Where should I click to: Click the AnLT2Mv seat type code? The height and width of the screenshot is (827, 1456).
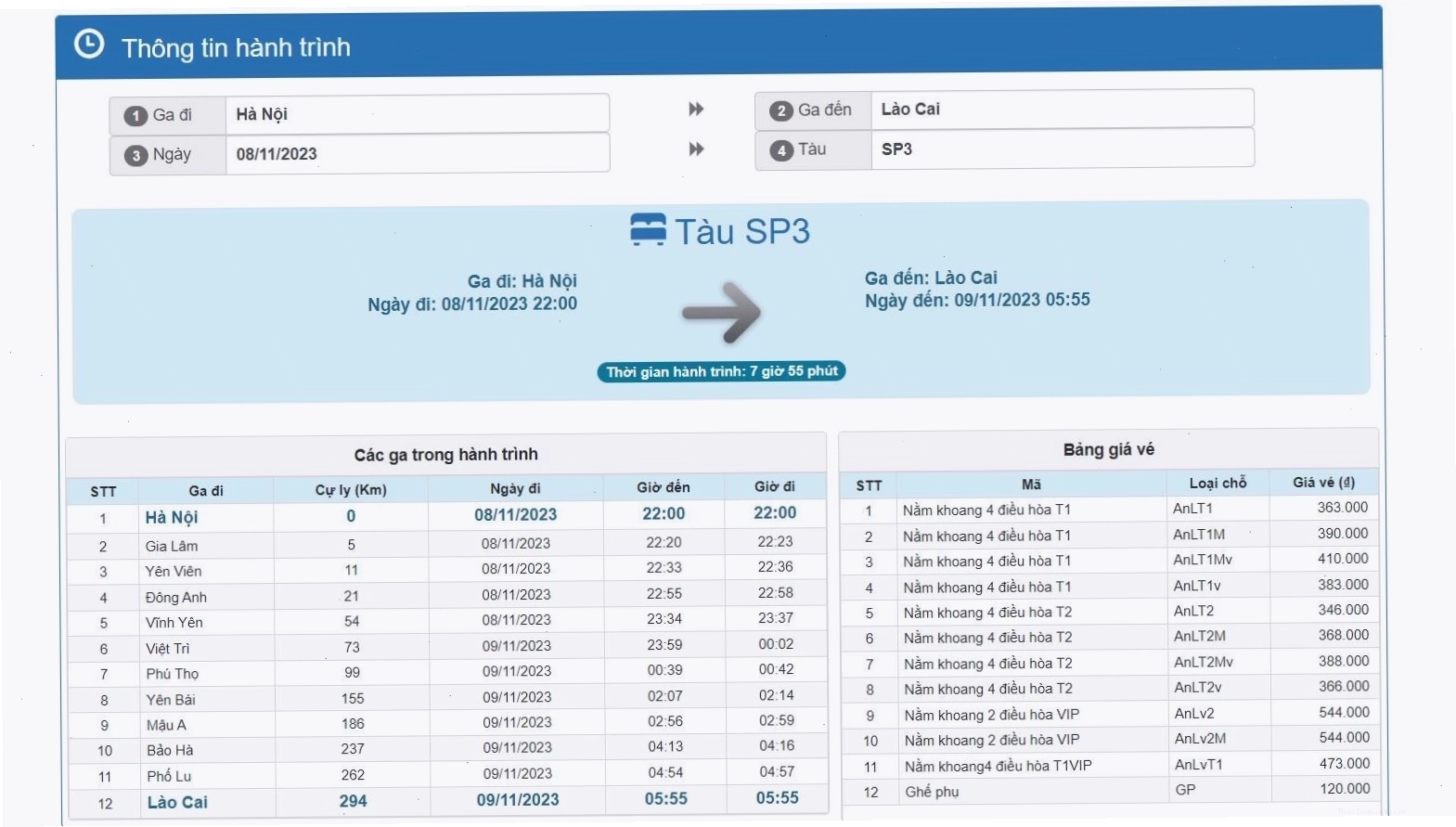click(x=1204, y=662)
